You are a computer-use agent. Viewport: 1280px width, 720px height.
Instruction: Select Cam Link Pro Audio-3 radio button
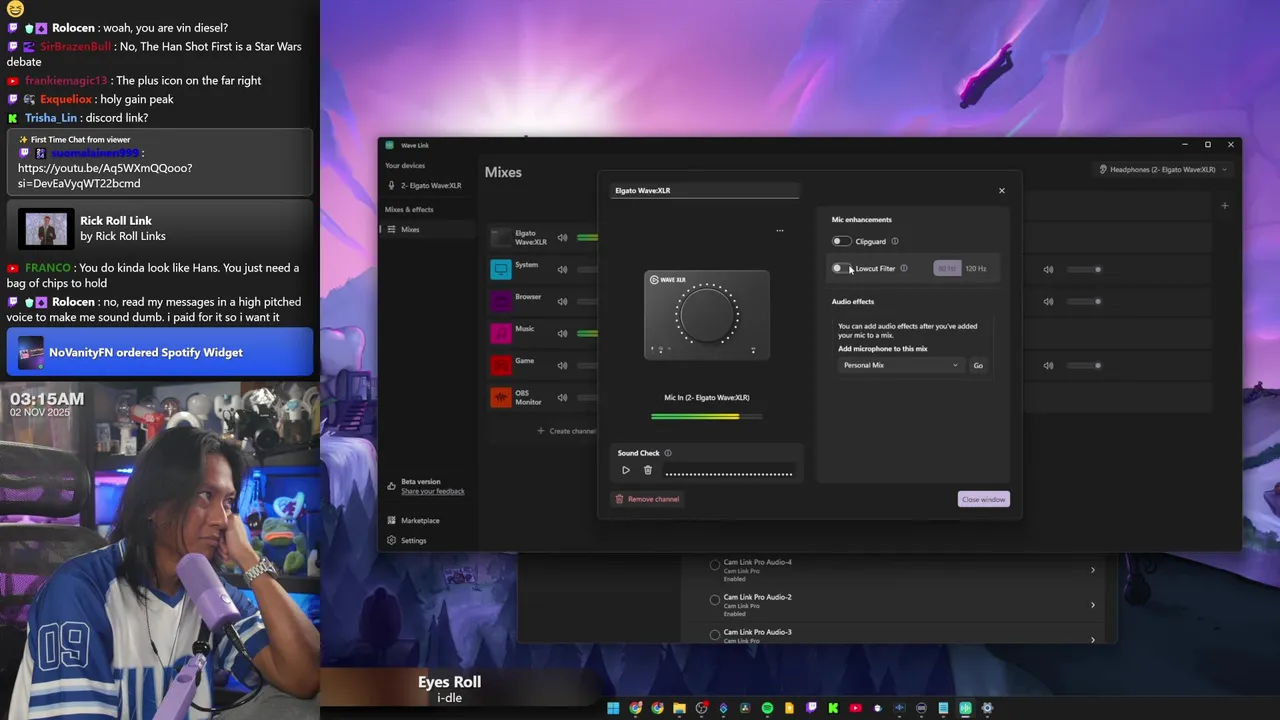715,635
